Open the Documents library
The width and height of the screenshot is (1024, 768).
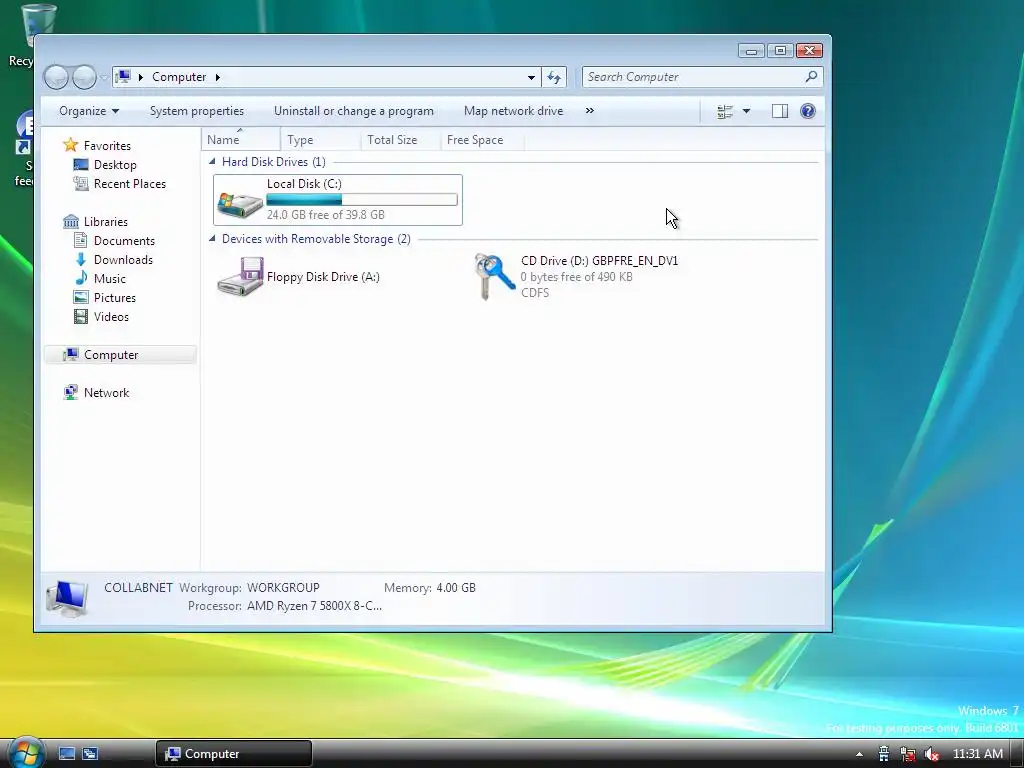(124, 240)
